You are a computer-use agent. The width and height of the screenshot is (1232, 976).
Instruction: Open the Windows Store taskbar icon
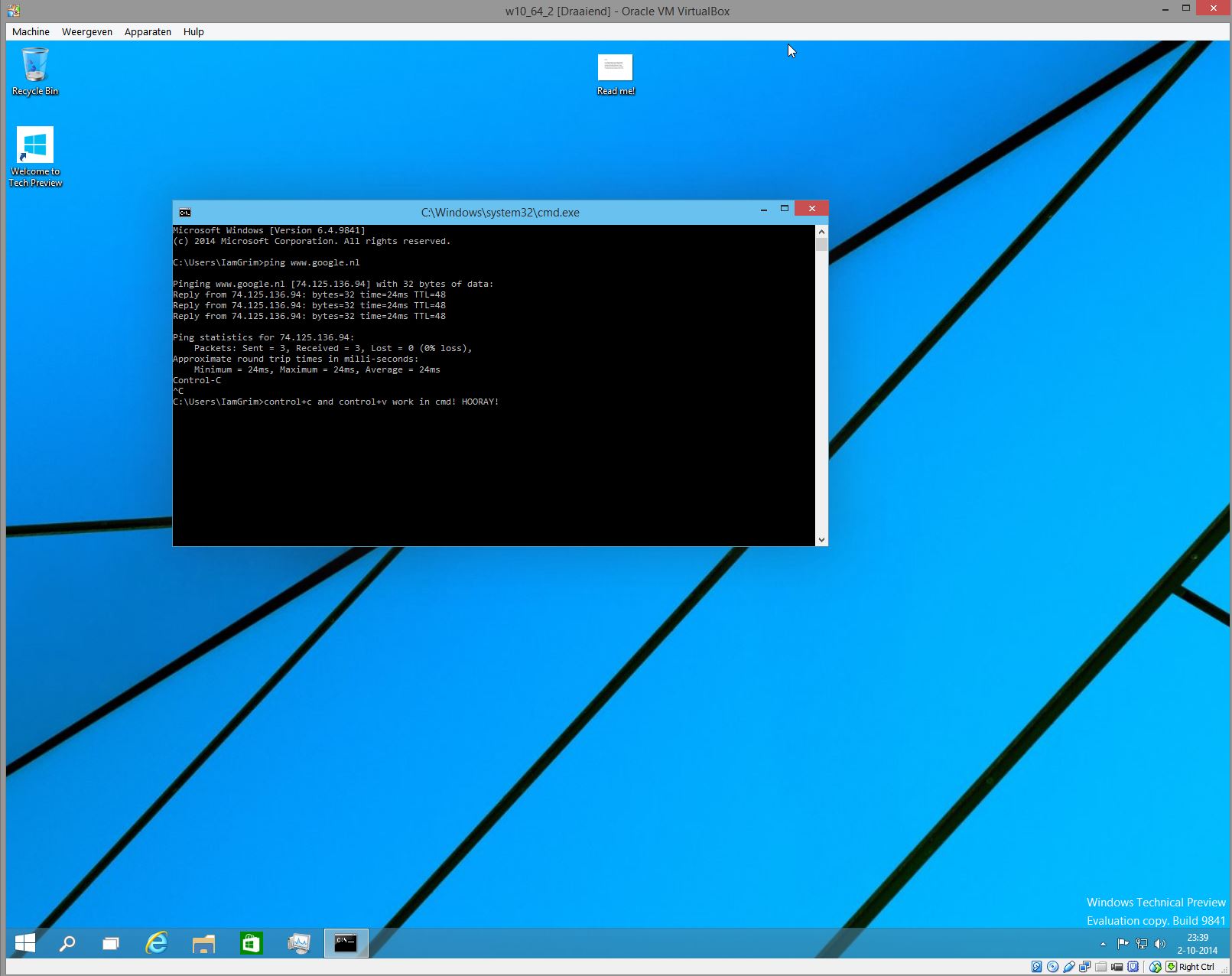pyautogui.click(x=251, y=943)
